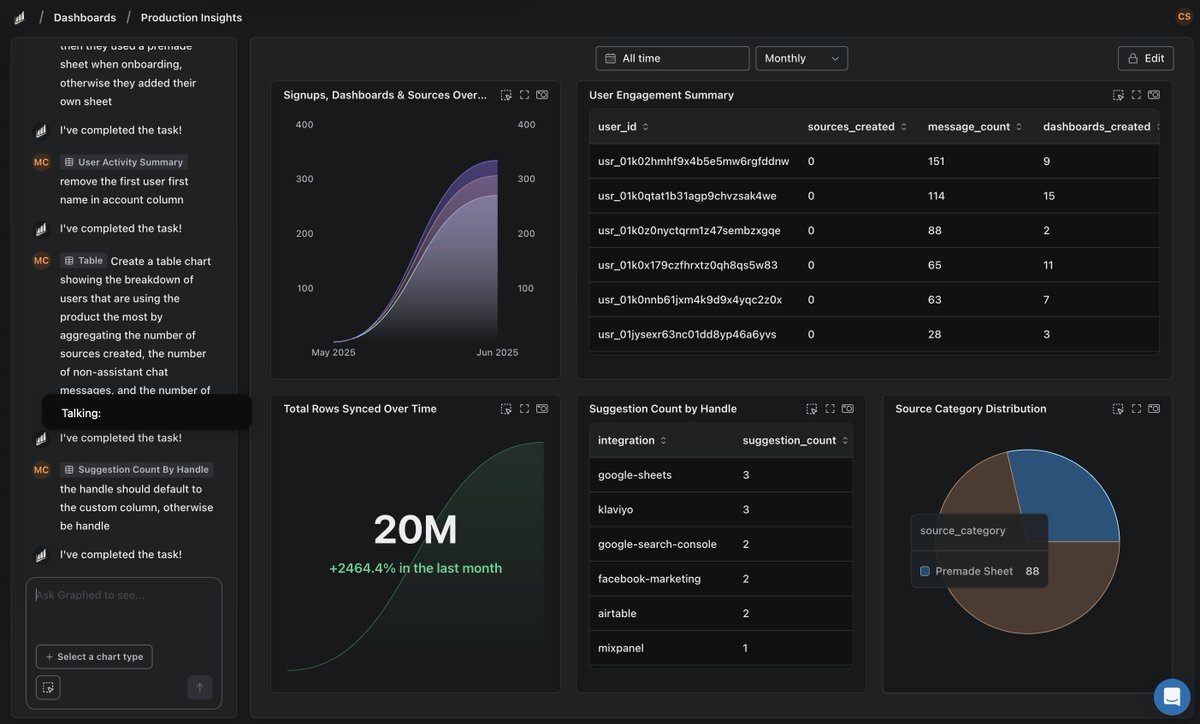The width and height of the screenshot is (1200, 724).
Task: Toggle sorting on the message_count column
Action: 1018,125
